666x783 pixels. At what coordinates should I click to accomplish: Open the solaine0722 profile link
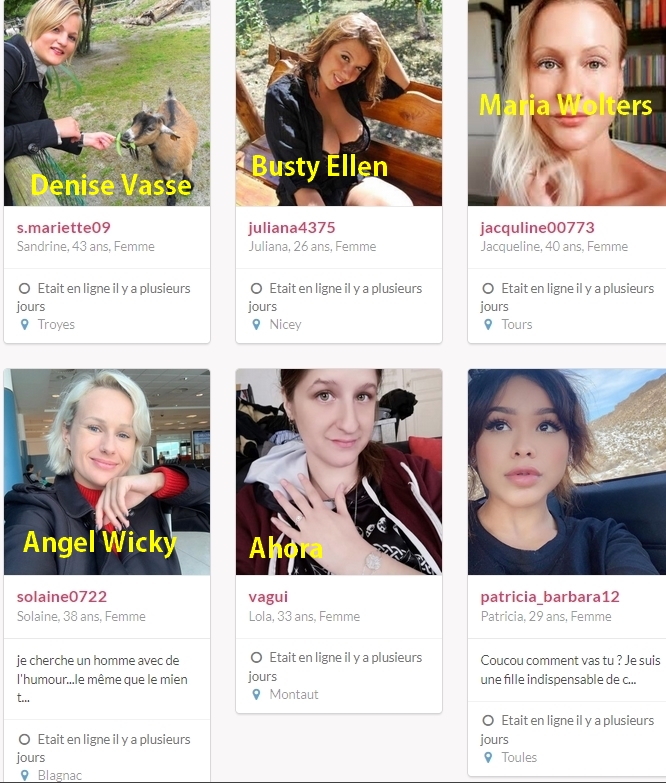(62, 597)
